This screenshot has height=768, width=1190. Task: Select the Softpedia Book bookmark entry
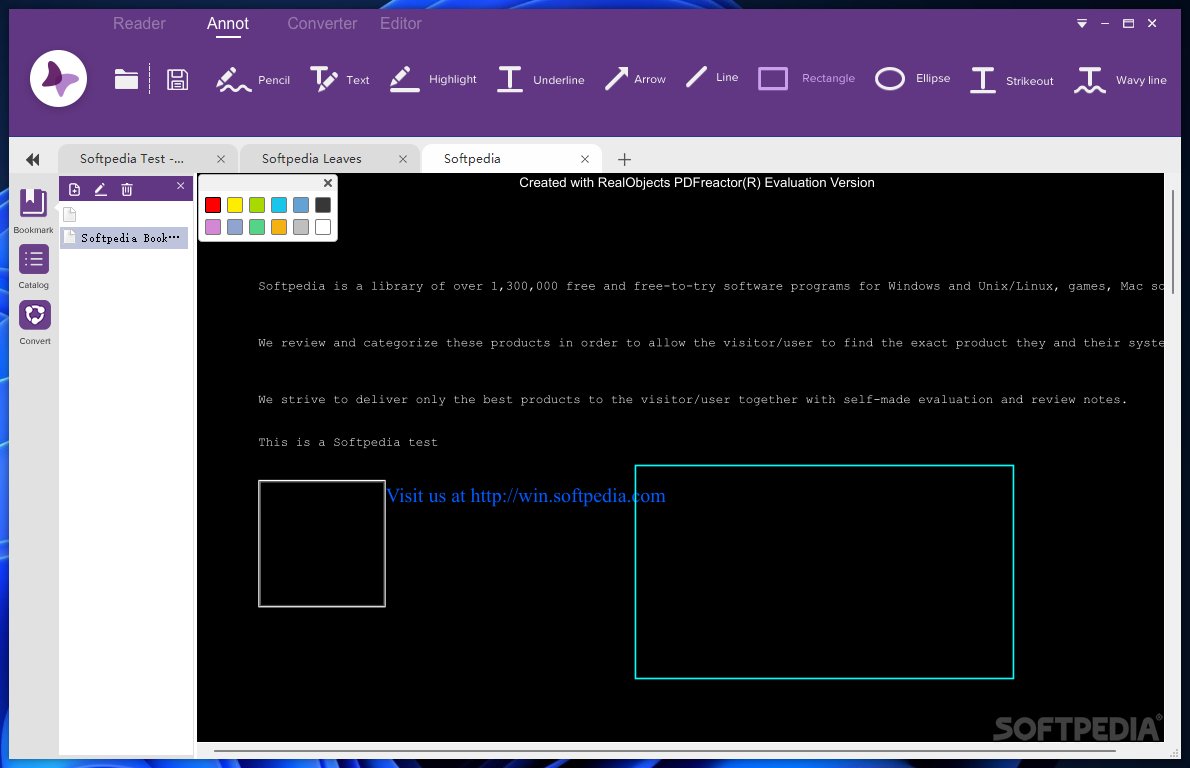pos(124,238)
